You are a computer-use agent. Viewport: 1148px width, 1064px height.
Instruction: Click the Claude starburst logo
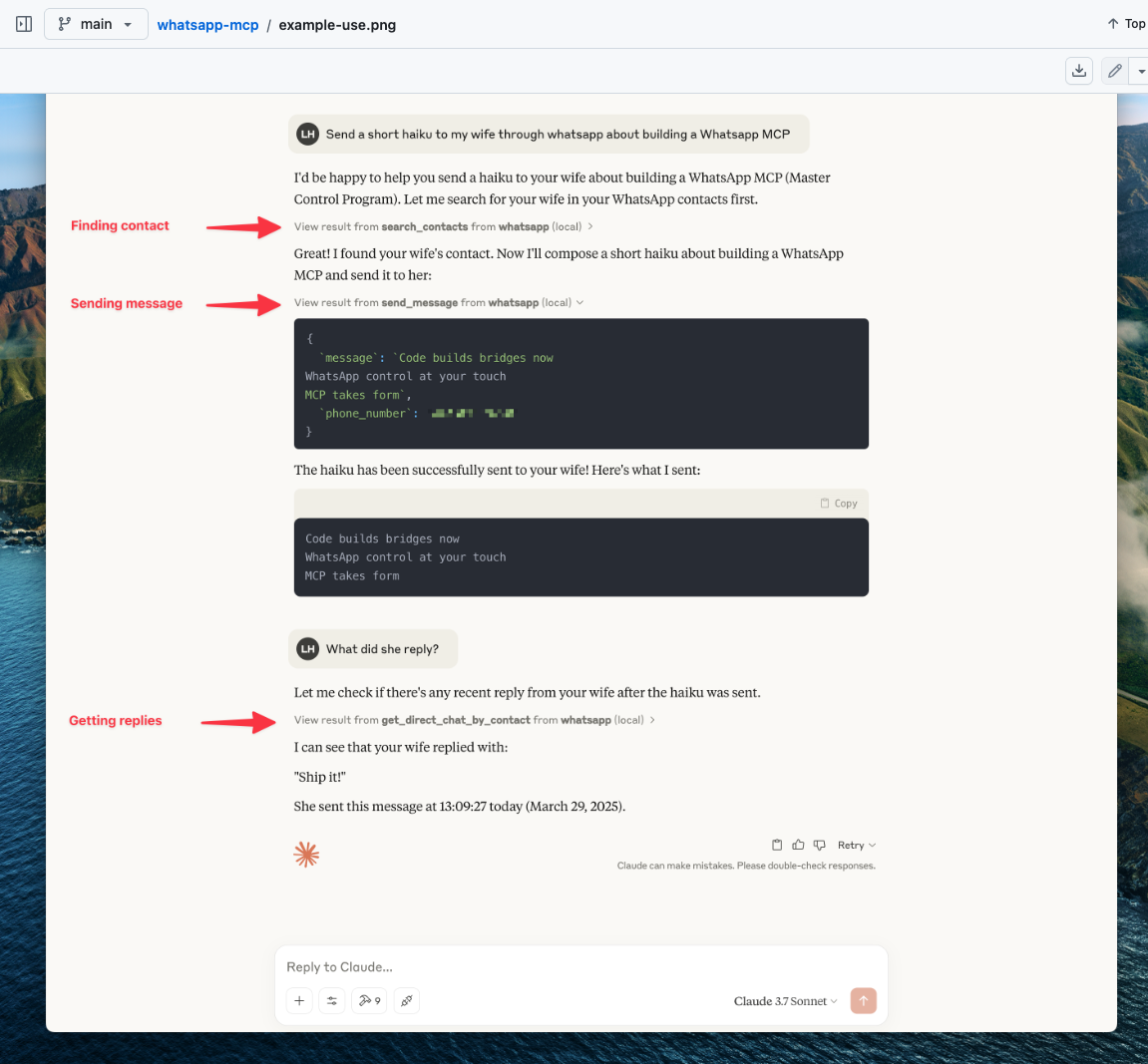tap(306, 854)
